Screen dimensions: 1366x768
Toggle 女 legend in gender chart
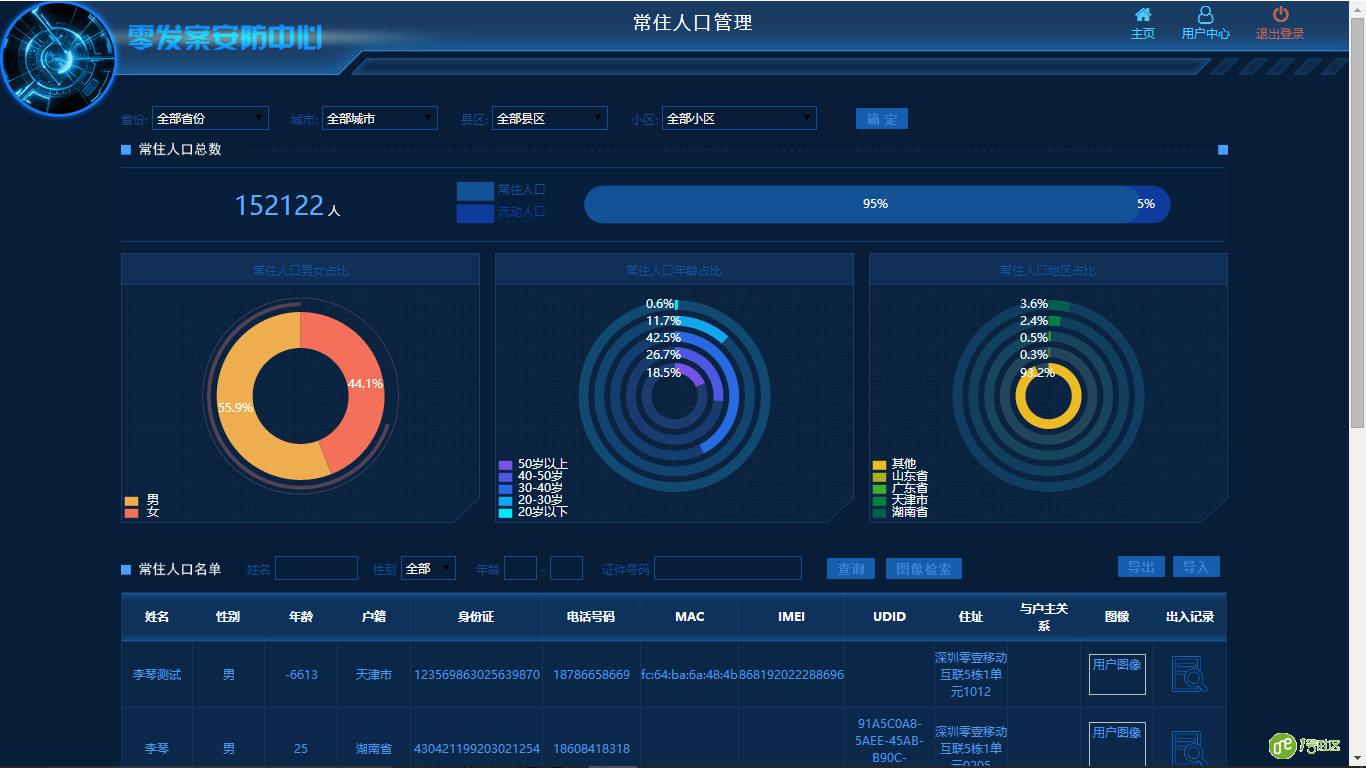pyautogui.click(x=141, y=512)
